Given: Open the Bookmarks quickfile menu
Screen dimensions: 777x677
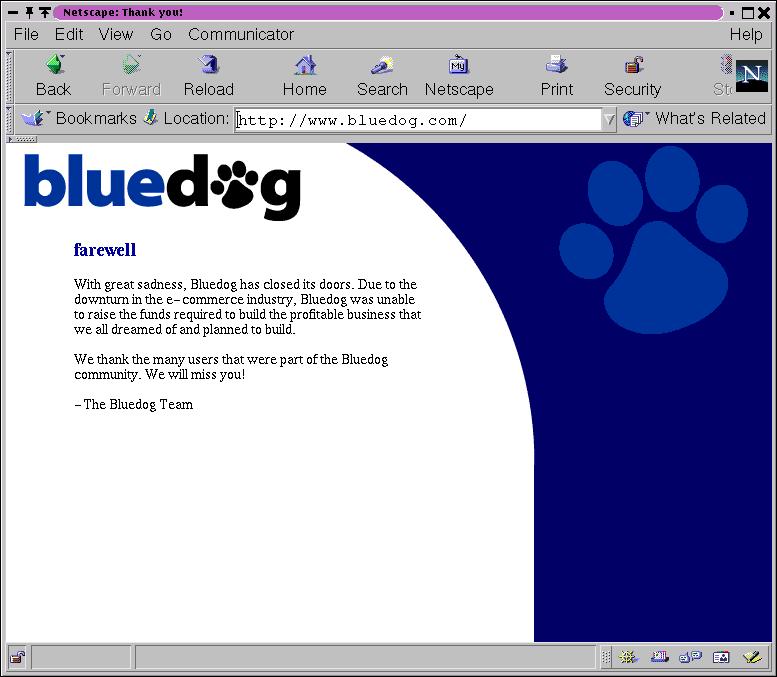Looking at the screenshot, I should (79, 118).
